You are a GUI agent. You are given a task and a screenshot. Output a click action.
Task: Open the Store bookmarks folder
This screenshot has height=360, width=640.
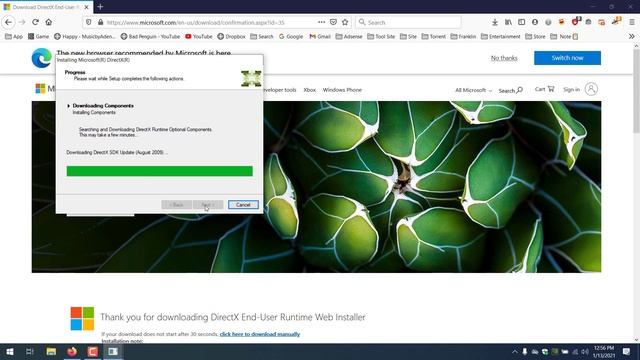click(x=535, y=36)
